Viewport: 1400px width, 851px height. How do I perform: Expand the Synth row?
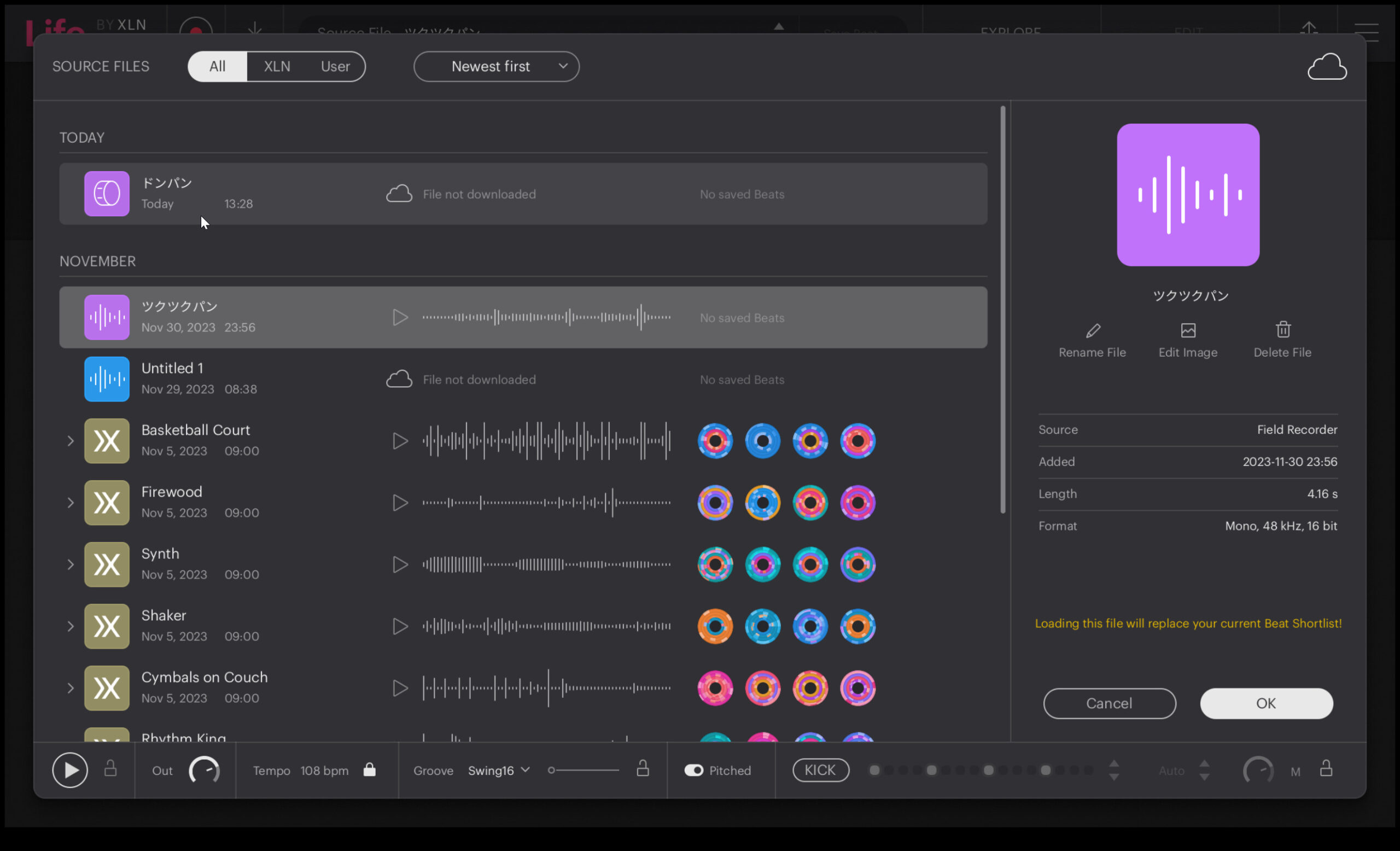click(x=71, y=564)
